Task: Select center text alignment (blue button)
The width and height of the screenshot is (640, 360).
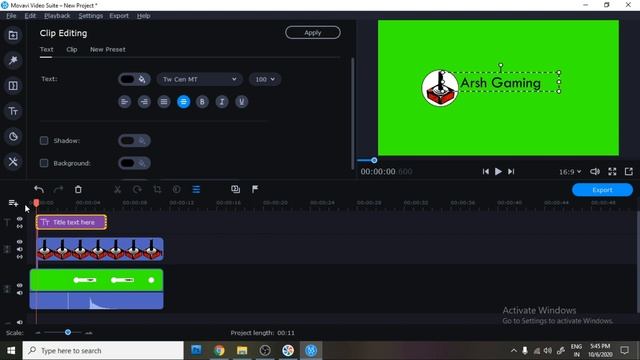Action: point(183,102)
